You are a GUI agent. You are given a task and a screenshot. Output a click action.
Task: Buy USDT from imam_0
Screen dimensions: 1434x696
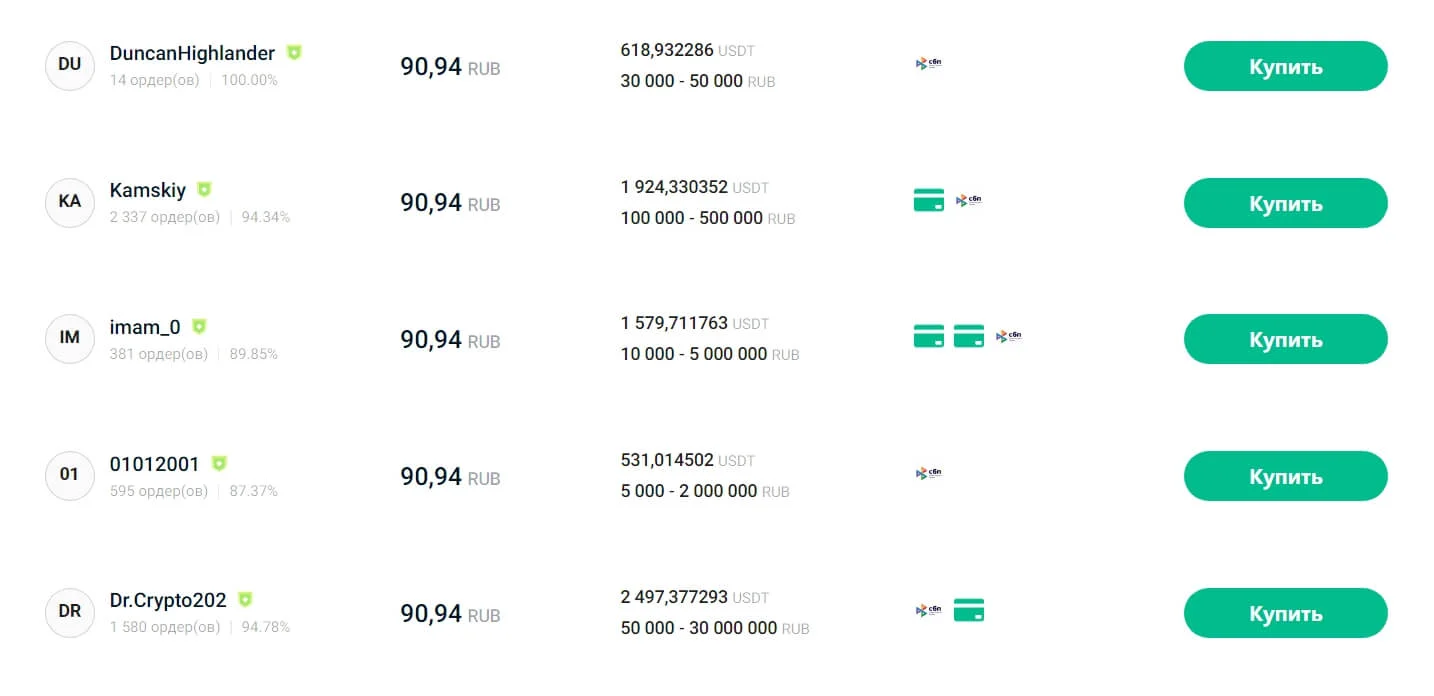click(1285, 340)
